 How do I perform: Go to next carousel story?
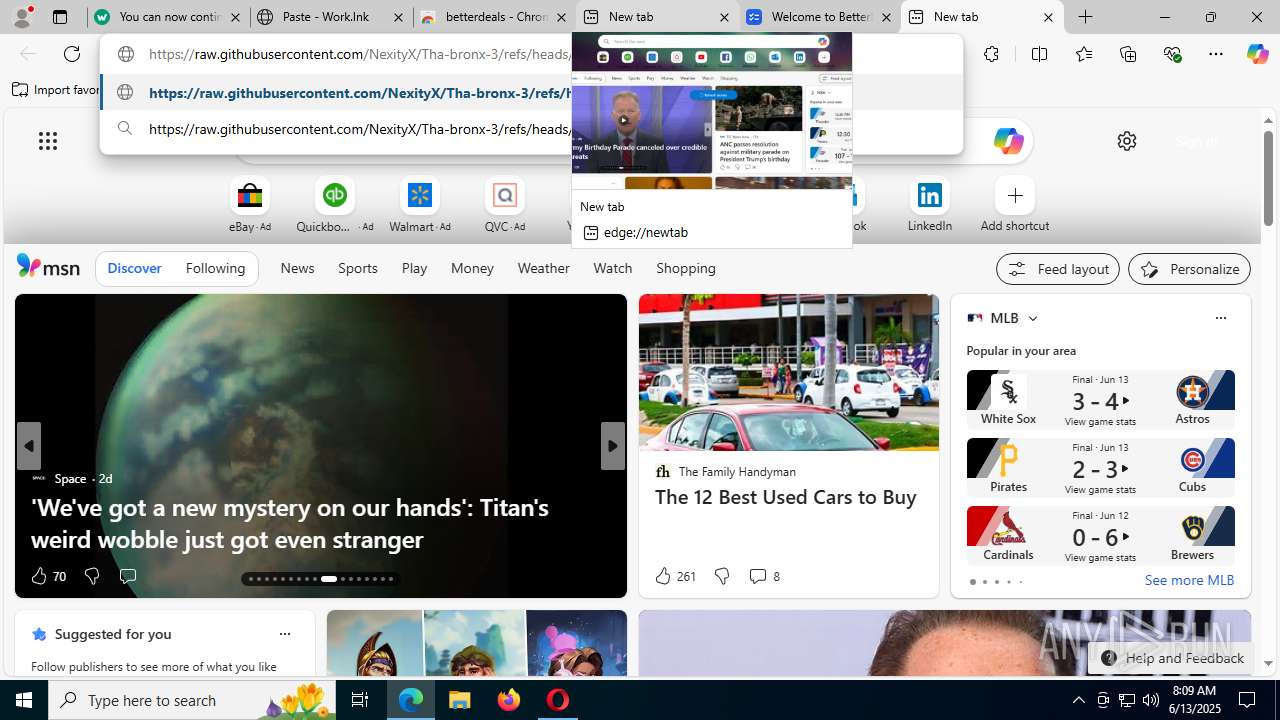(x=613, y=446)
